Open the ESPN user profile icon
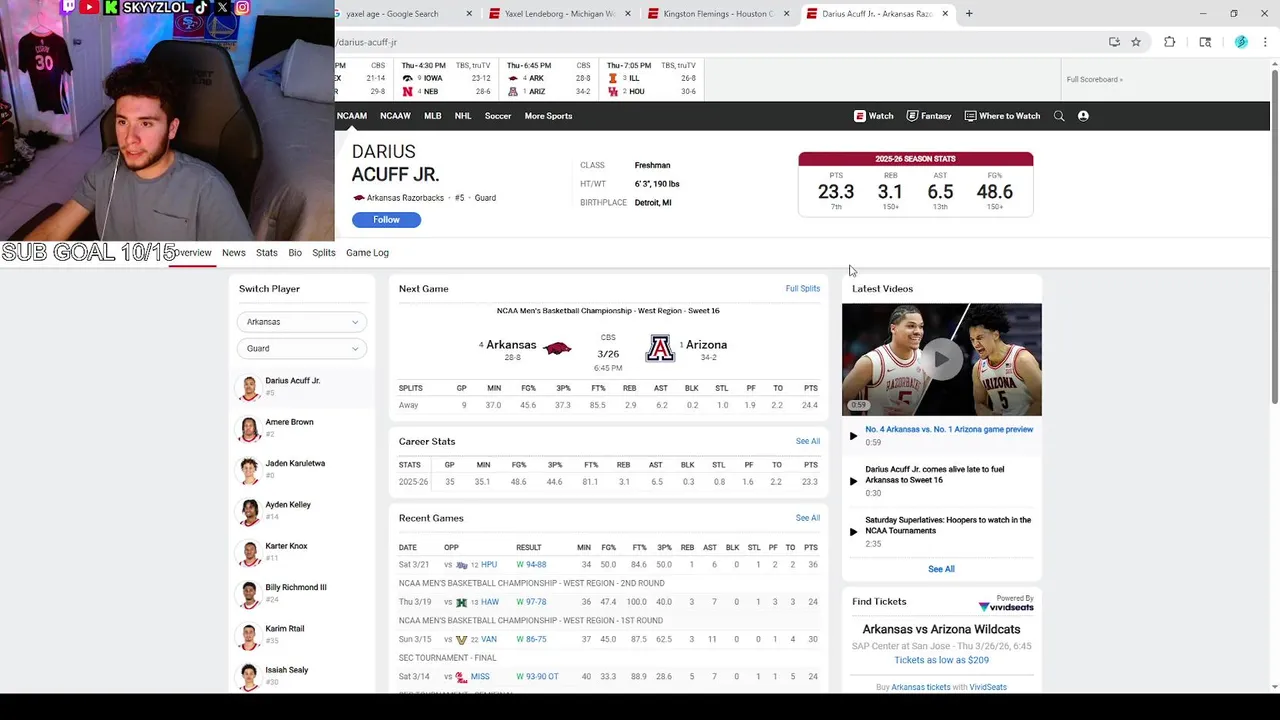The image size is (1280, 720). (1083, 116)
